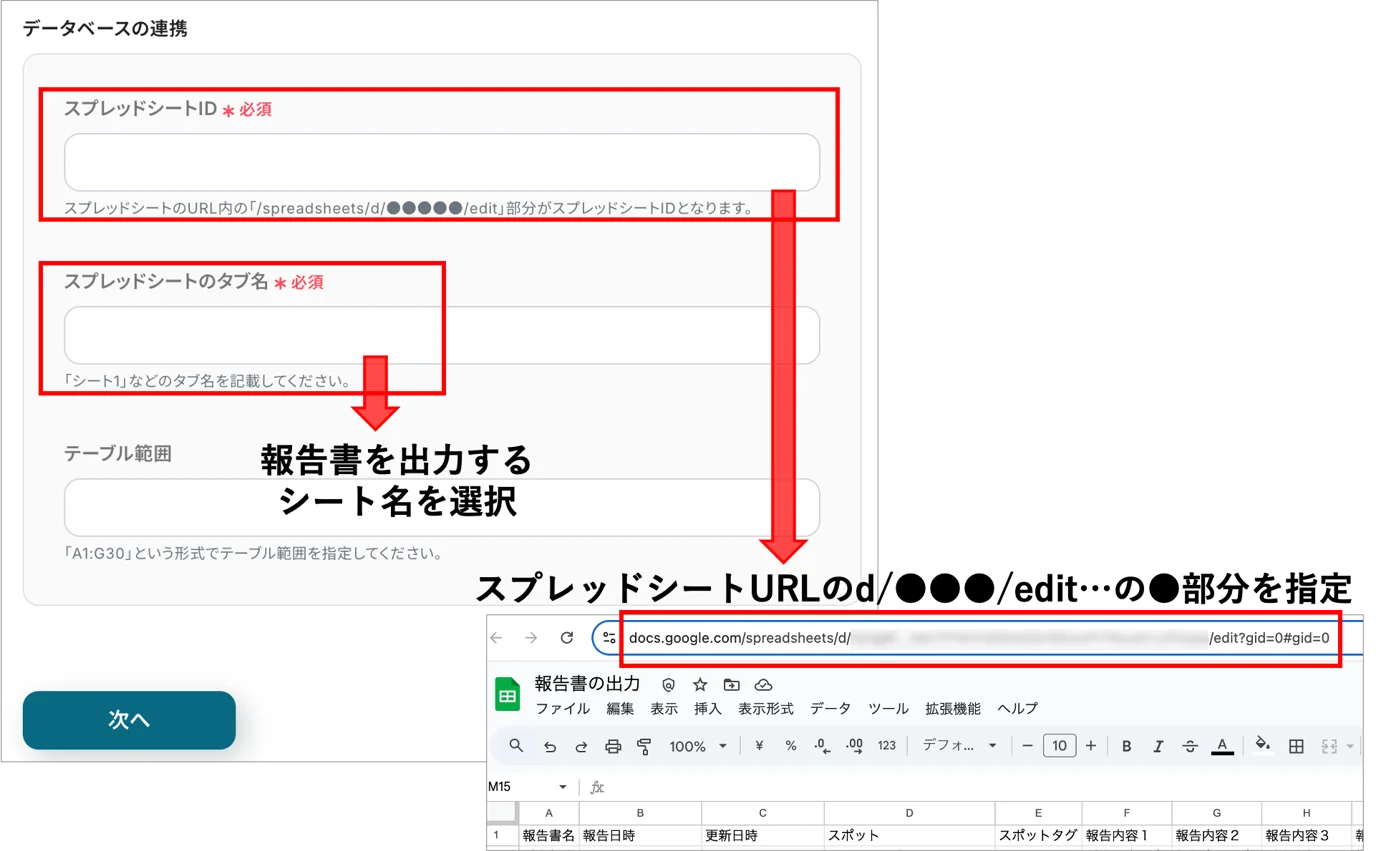Apply yen currency format
Image resolution: width=1376 pixels, height=851 pixels.
coord(759,746)
